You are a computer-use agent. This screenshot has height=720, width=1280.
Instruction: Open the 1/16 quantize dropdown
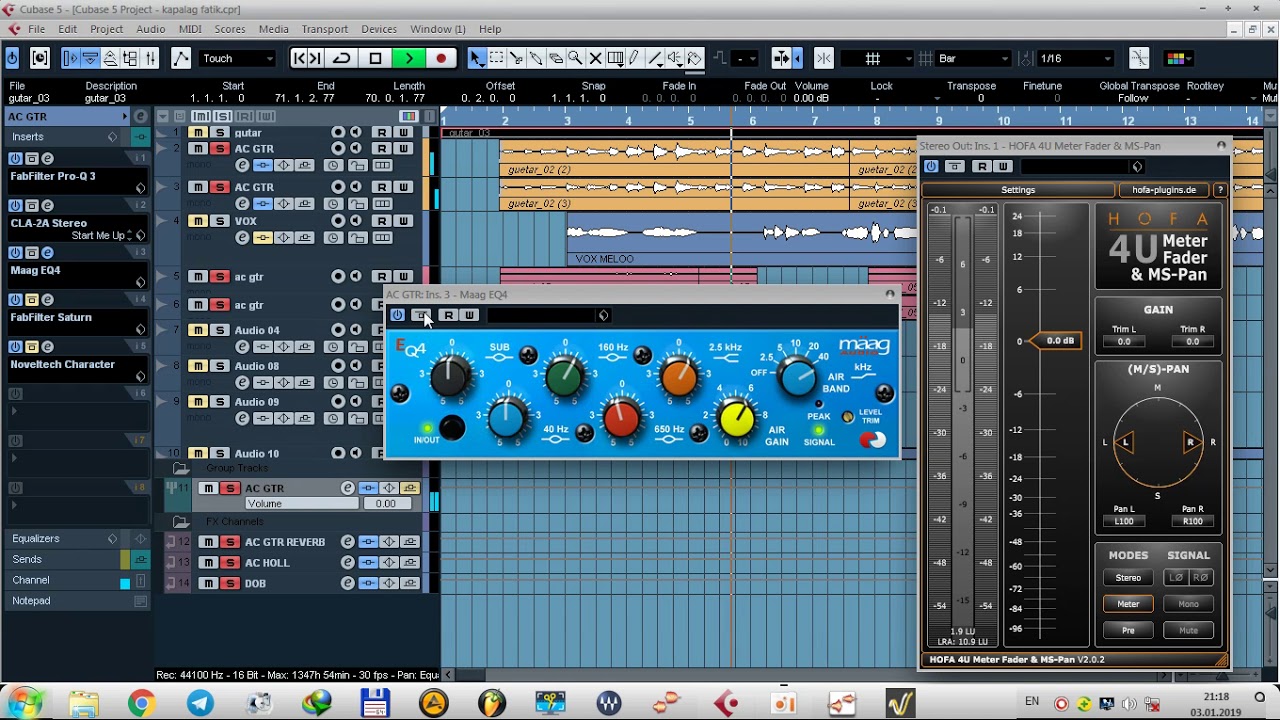pos(1076,58)
